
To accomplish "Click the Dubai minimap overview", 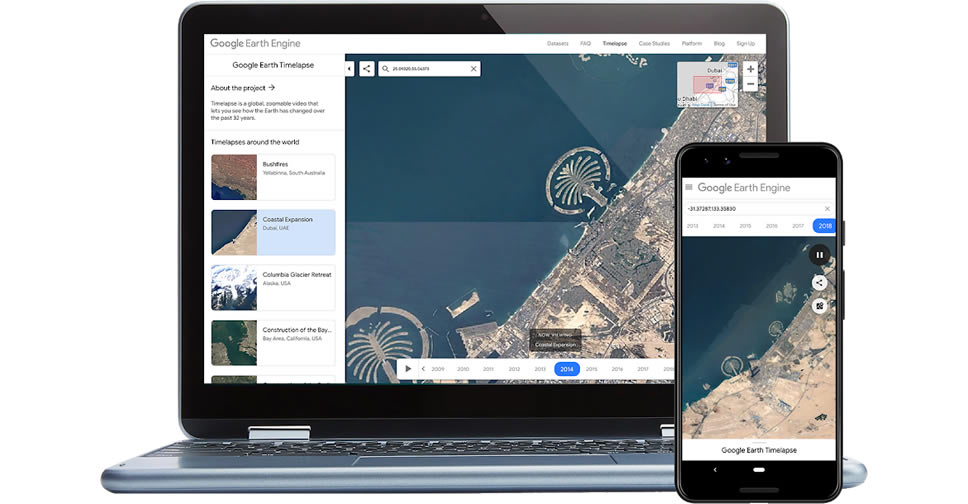I will pos(708,85).
